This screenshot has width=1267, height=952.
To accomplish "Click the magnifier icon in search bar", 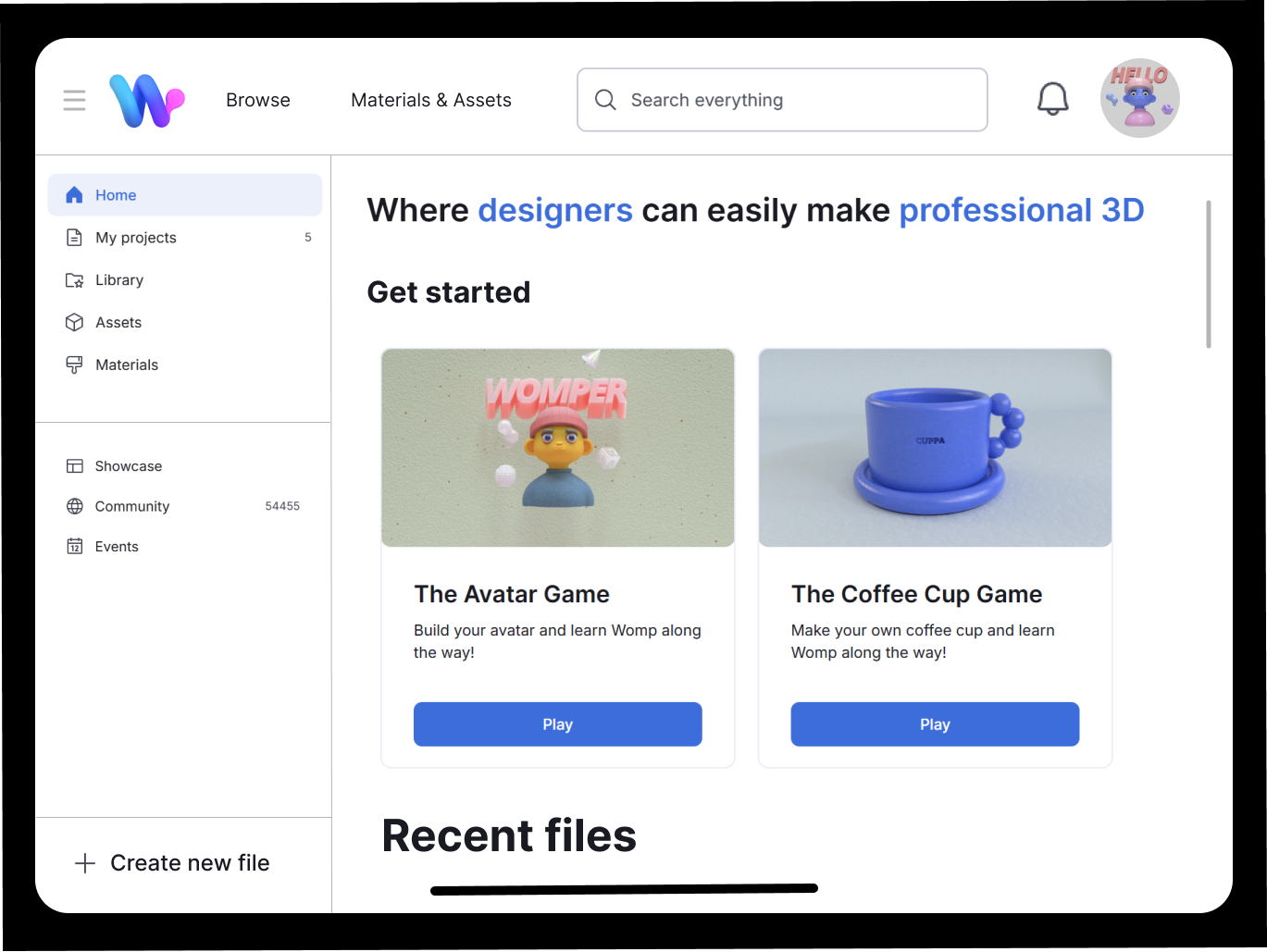I will coord(605,100).
